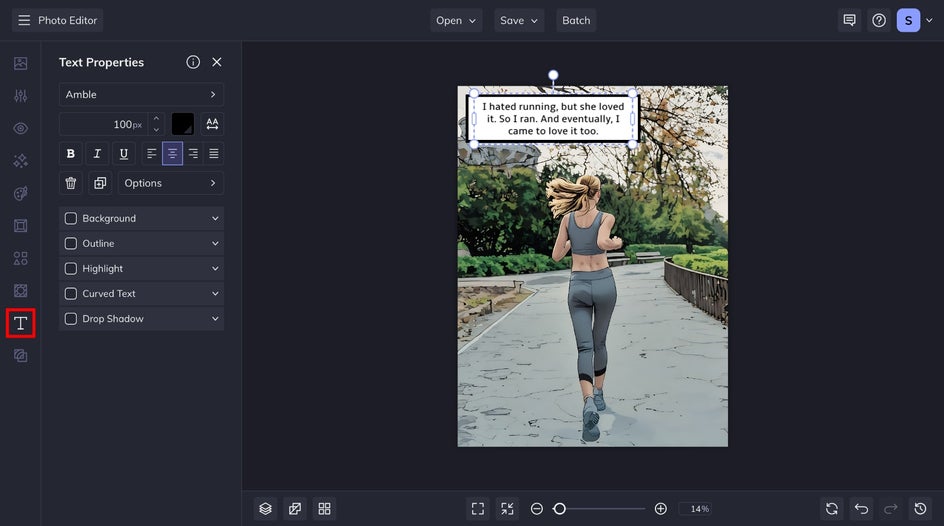
Task: Click the flatten layers export icon
Action: click(x=295, y=509)
